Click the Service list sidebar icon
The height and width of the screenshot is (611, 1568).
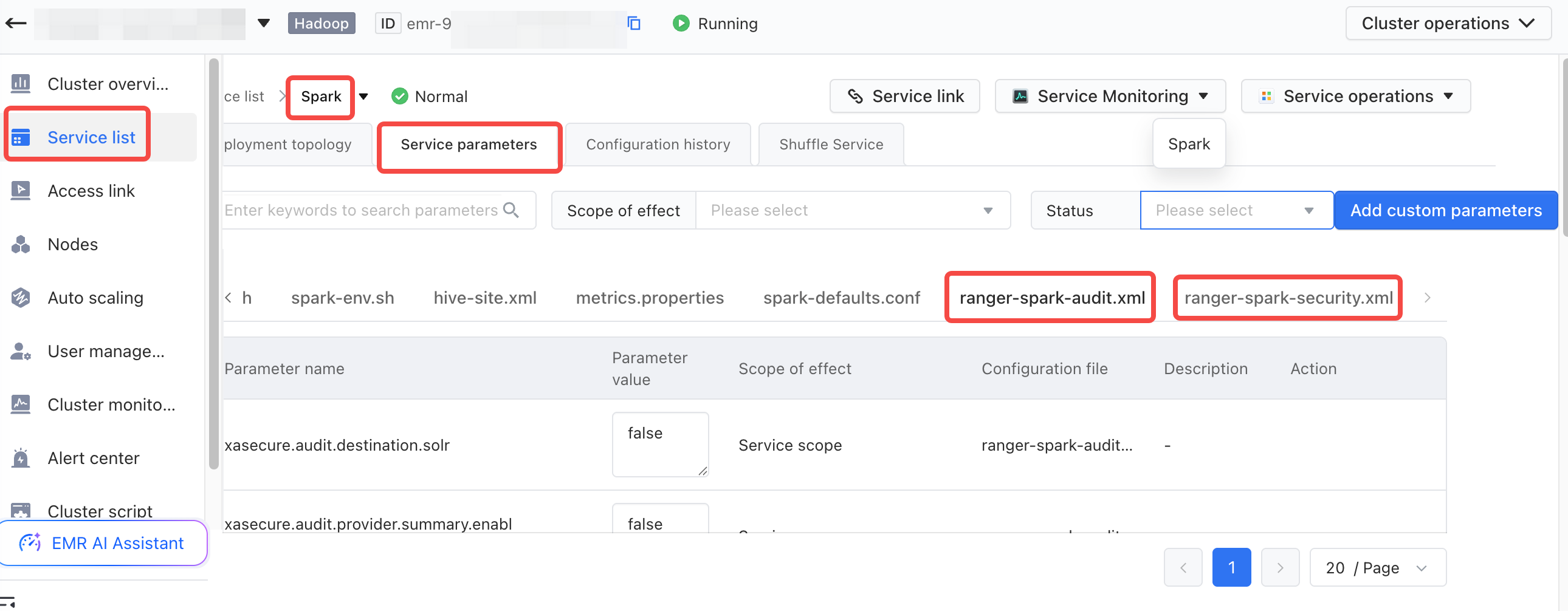coord(21,137)
